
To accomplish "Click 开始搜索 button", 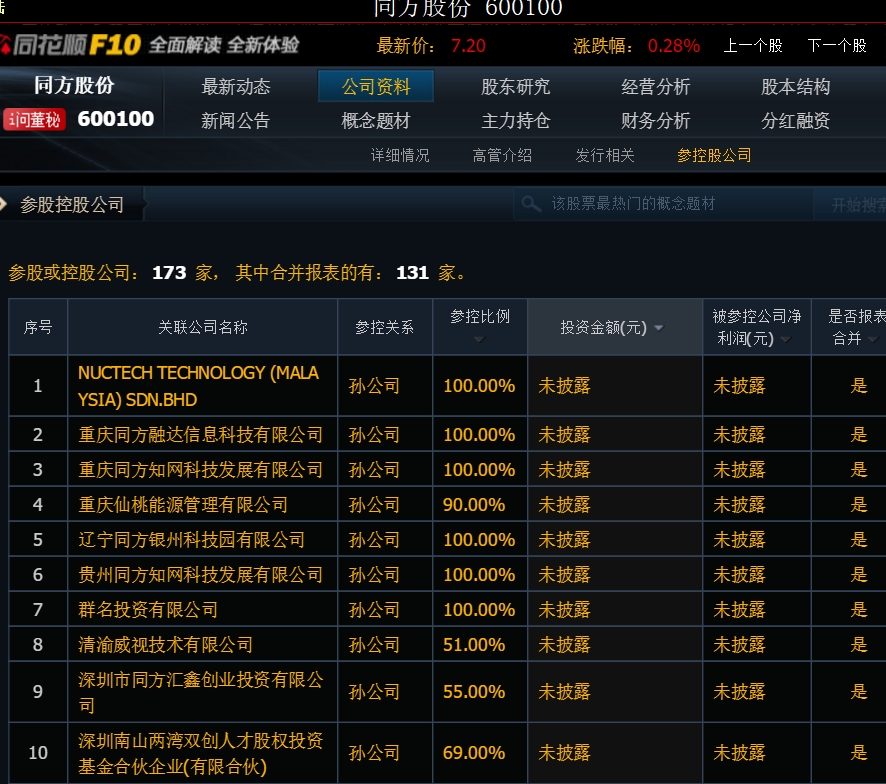I will tap(850, 205).
